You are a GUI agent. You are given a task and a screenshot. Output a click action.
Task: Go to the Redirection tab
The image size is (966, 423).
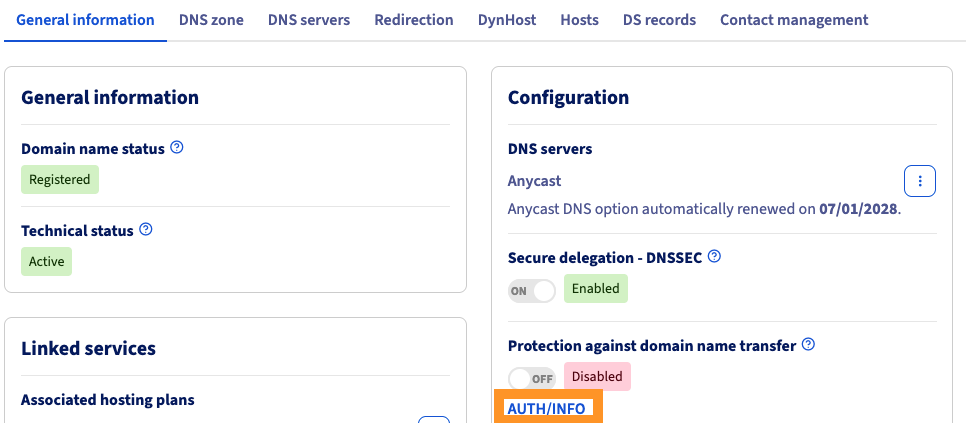(414, 20)
